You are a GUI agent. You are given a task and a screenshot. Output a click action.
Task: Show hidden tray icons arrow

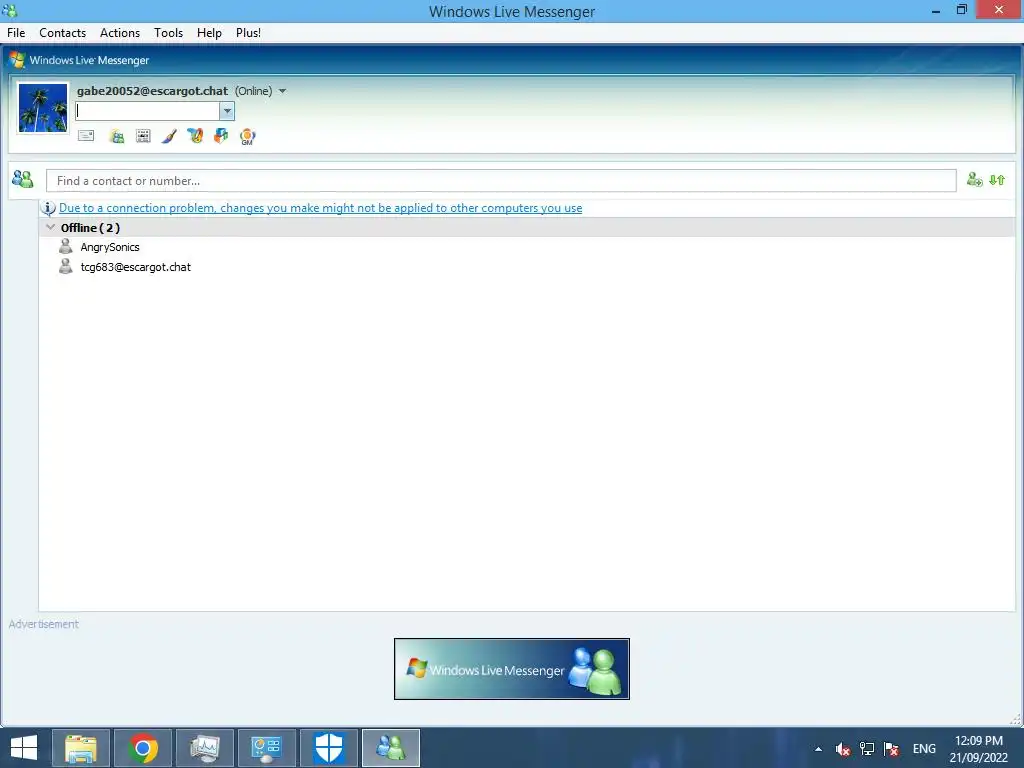tap(818, 749)
